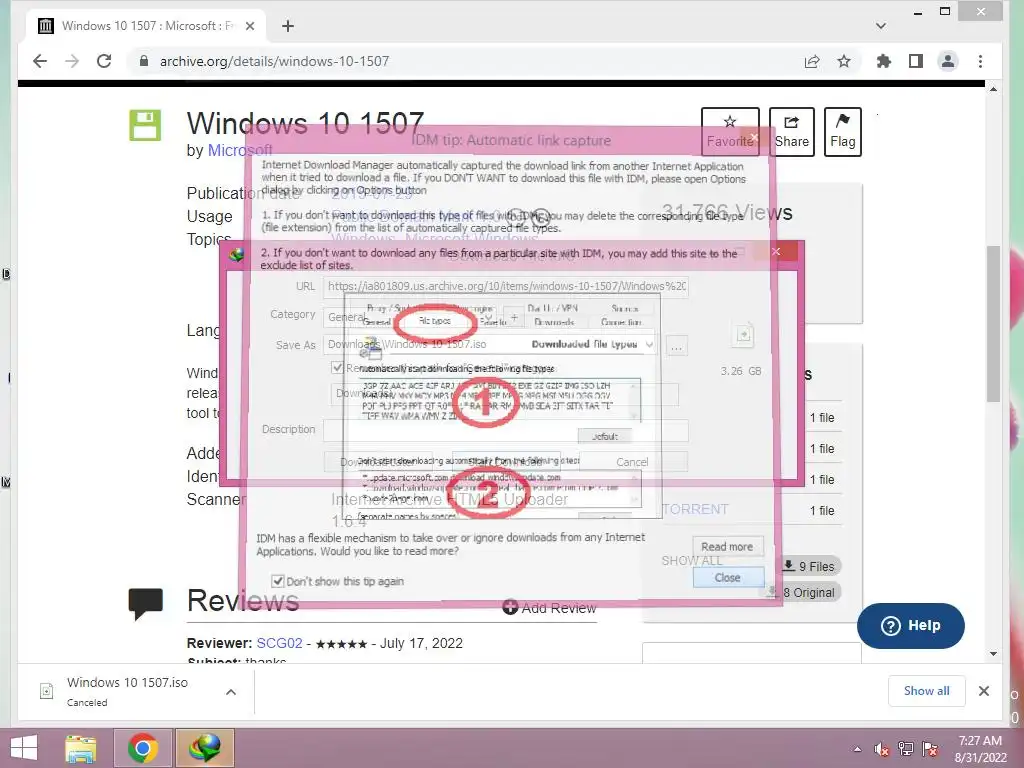Image resolution: width=1024 pixels, height=768 pixels.
Task: Expand the Windows 10 1507.iso download options
Action: point(231,692)
